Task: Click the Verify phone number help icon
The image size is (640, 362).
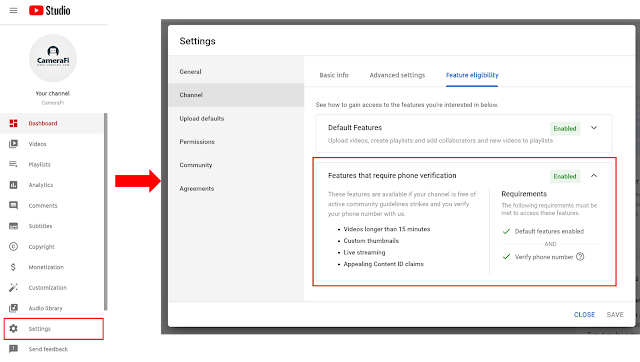Action: [580, 256]
